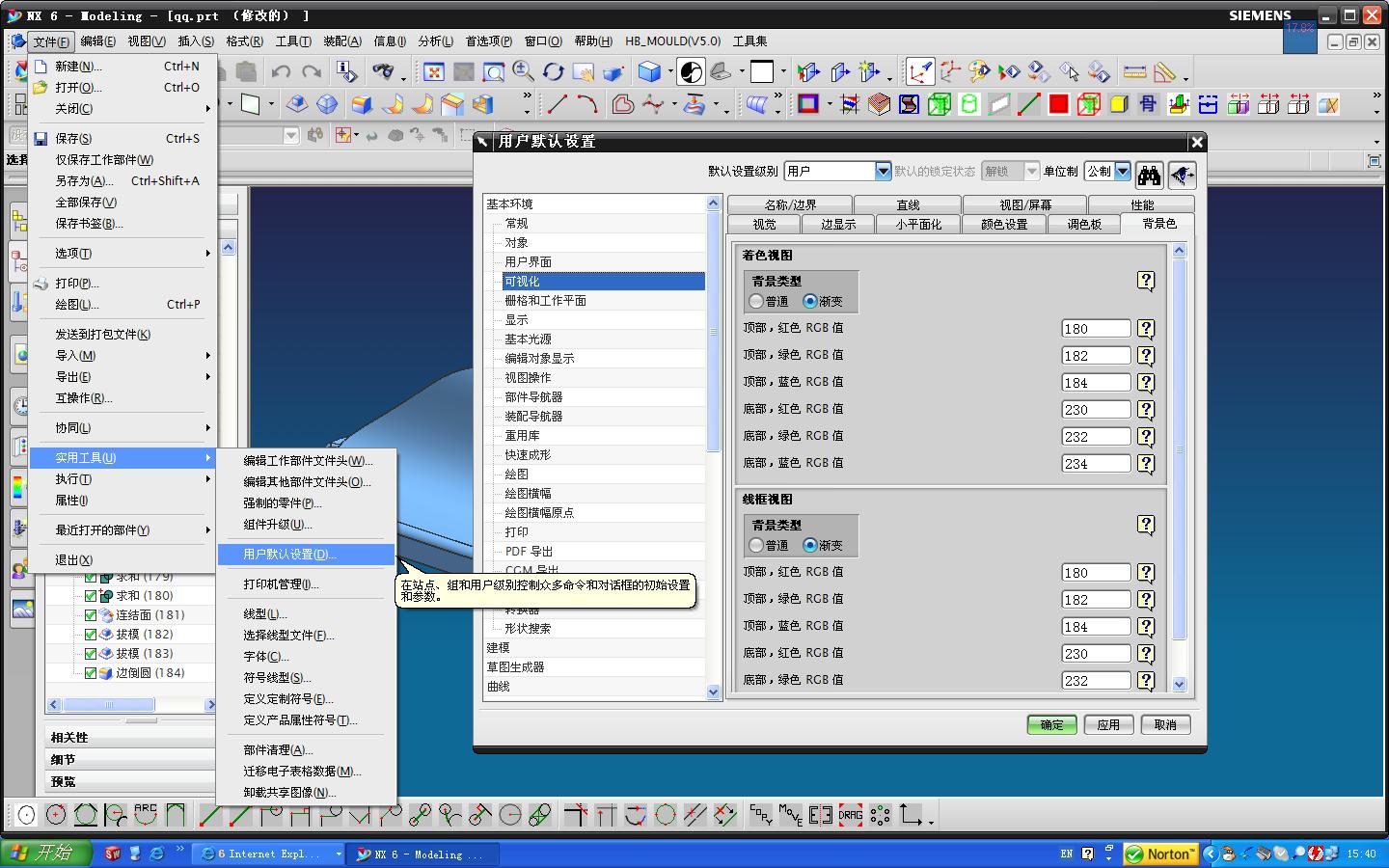Image resolution: width=1389 pixels, height=868 pixels.
Task: Activate the Rotate view tool
Action: [x=553, y=71]
